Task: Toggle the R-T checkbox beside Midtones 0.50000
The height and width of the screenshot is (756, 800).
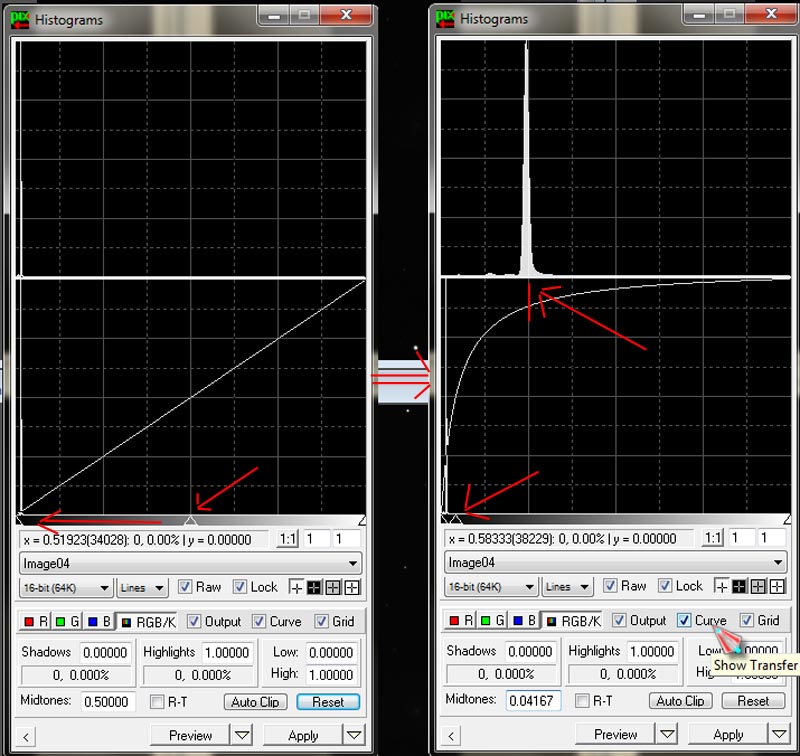Action: tap(156, 701)
